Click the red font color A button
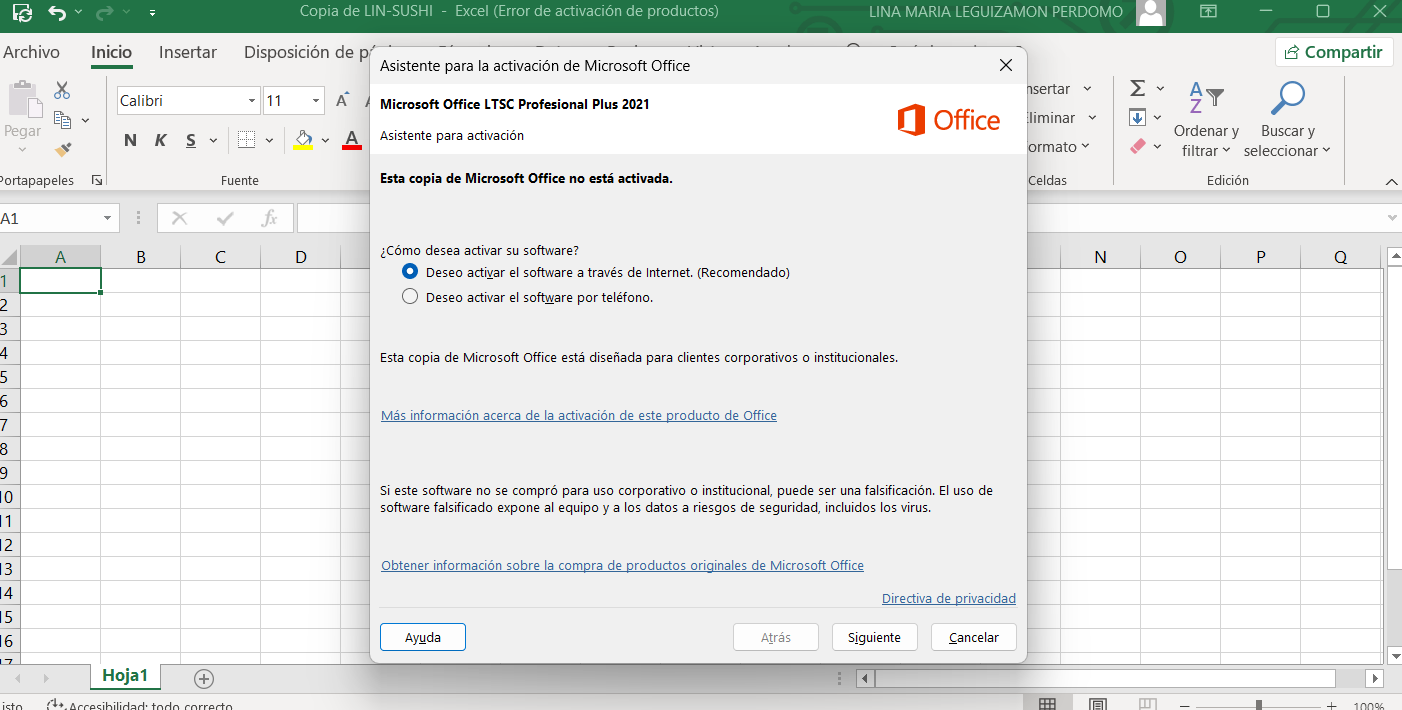1402x710 pixels. (x=351, y=140)
